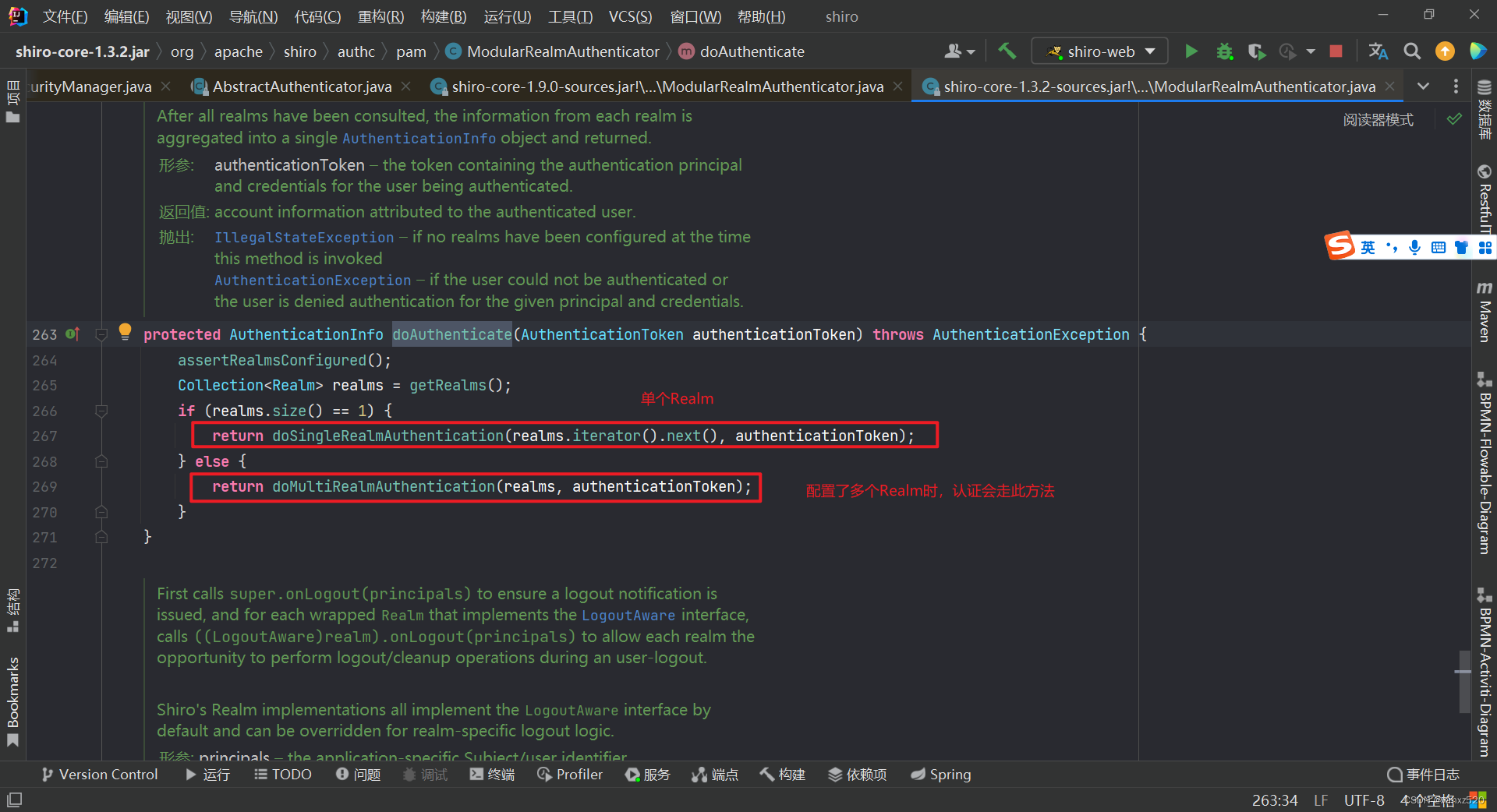This screenshot has width=1497, height=812.
Task: Open the 终端 terminal tool window
Action: coord(492,775)
